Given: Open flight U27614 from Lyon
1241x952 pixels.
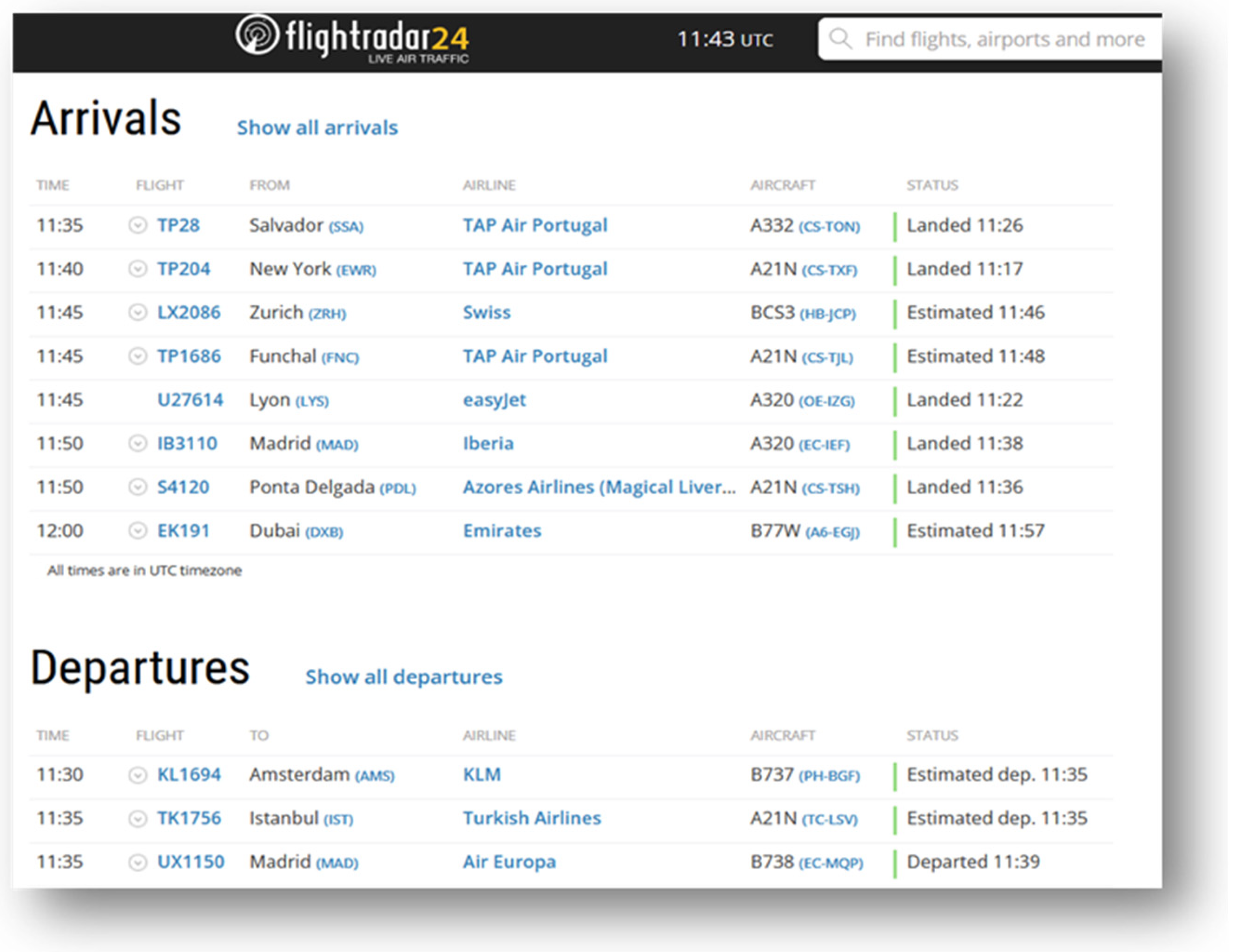Looking at the screenshot, I should pyautogui.click(x=190, y=400).
